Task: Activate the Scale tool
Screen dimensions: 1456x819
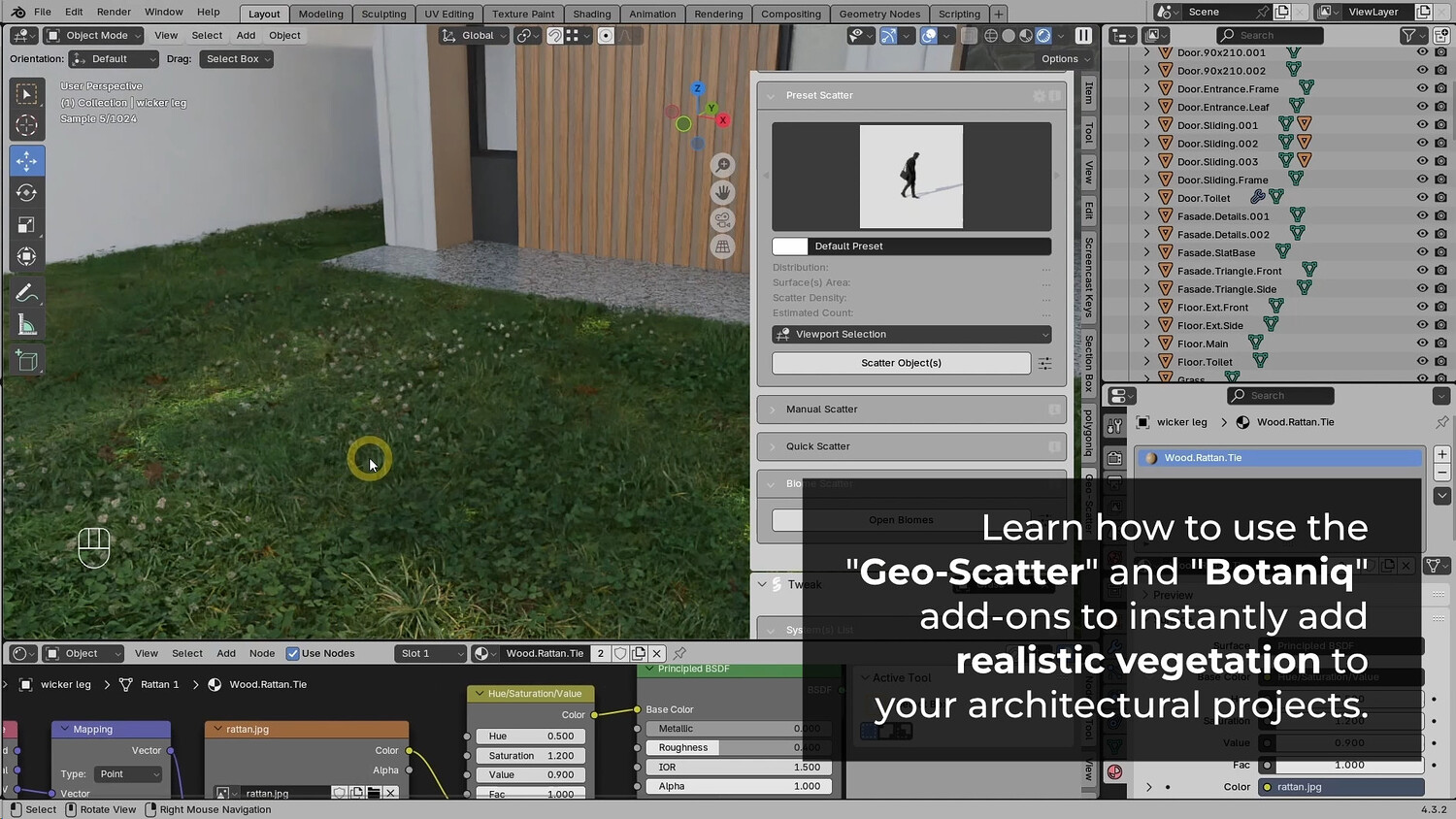Action: 27,224
